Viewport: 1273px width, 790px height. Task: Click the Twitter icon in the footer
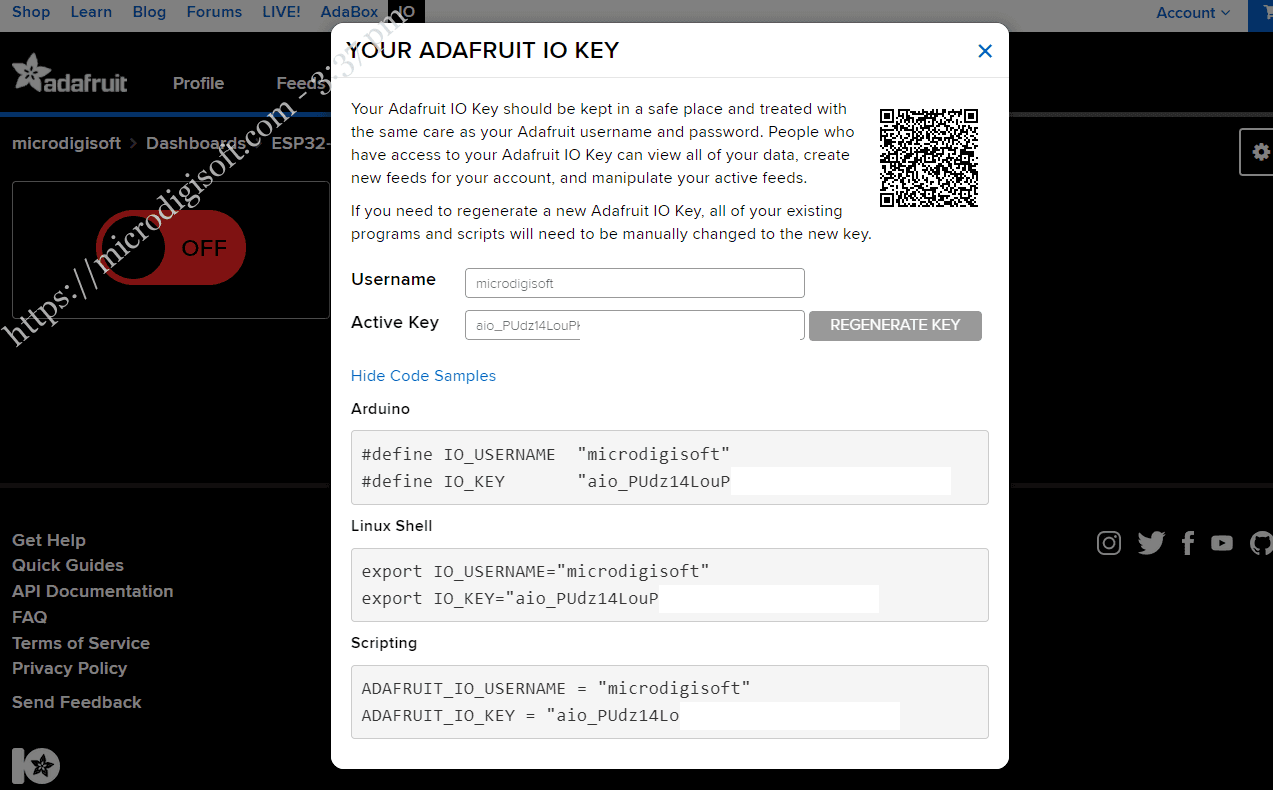pyautogui.click(x=1150, y=543)
